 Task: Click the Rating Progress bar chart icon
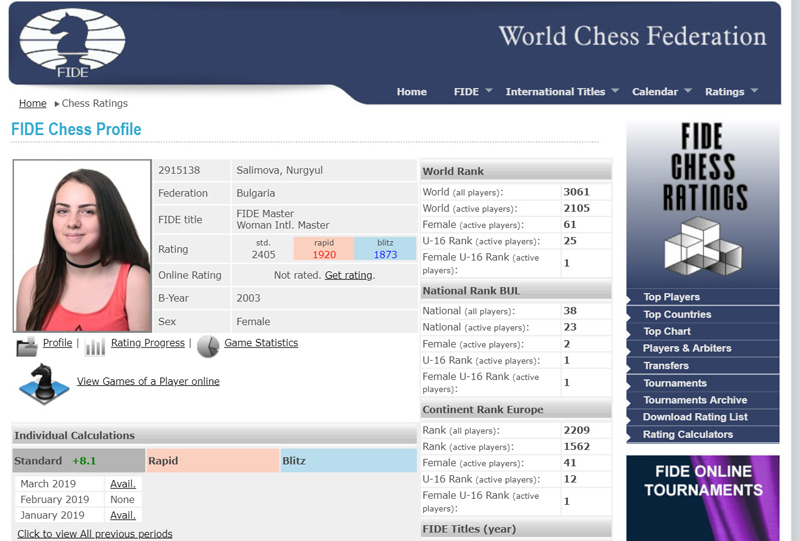coord(95,347)
